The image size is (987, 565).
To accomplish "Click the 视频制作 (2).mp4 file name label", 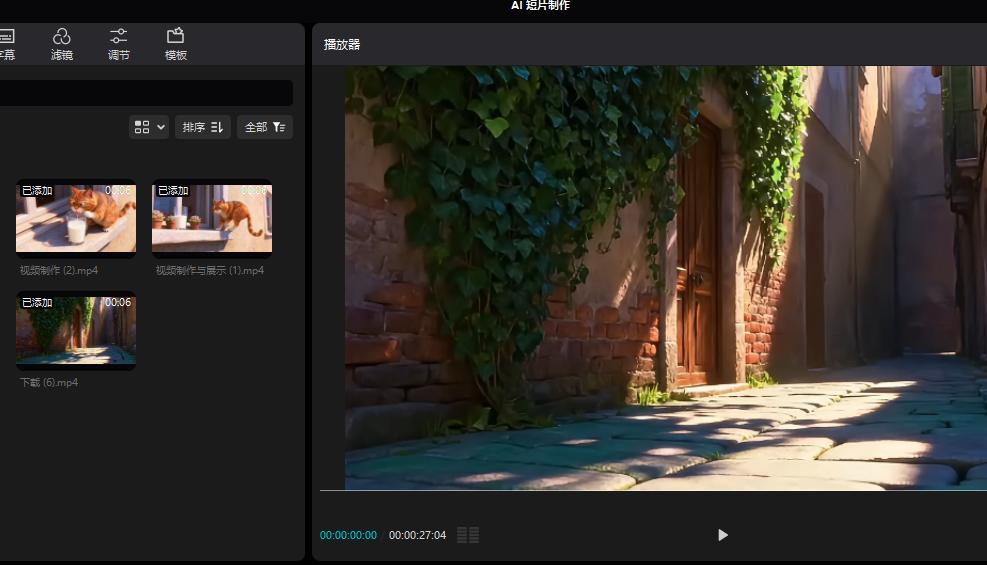I will click(x=59, y=270).
